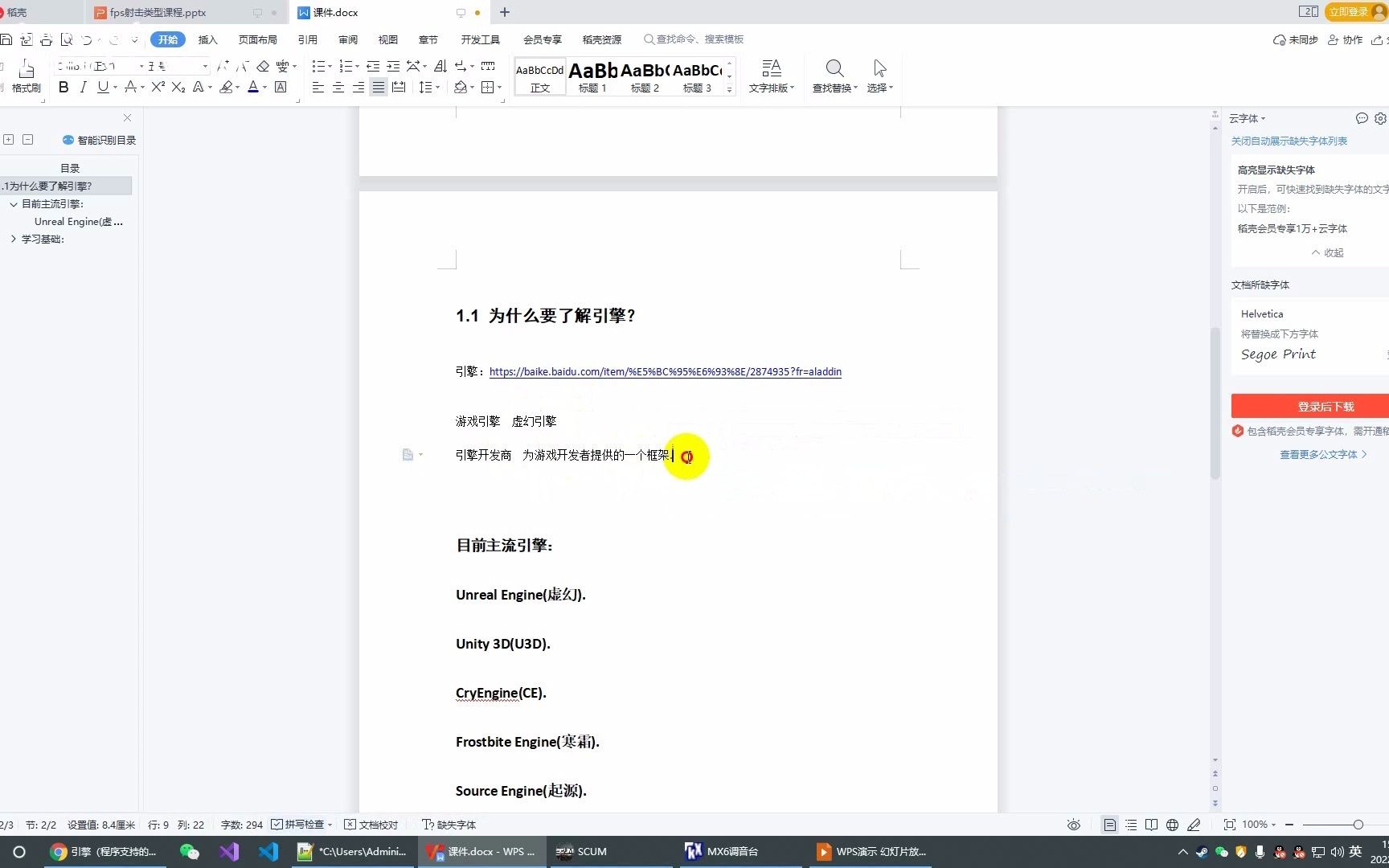1389x868 pixels.
Task: Click the bulleted list icon
Action: (x=318, y=66)
